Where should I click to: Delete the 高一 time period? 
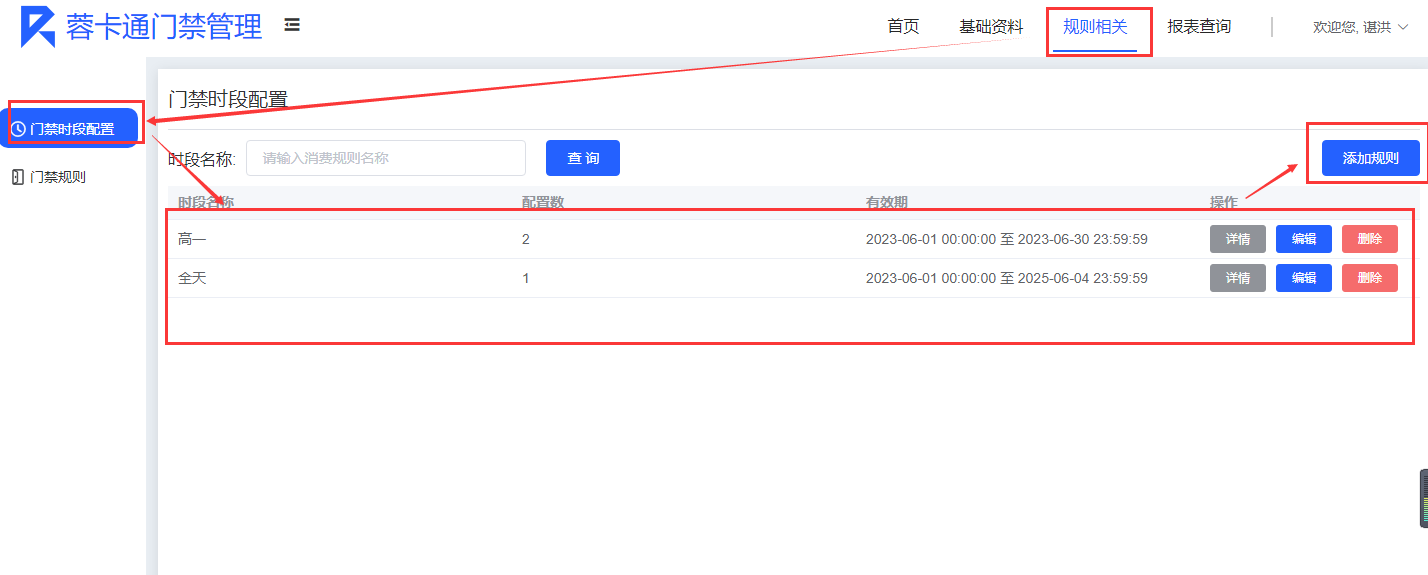(1369, 239)
